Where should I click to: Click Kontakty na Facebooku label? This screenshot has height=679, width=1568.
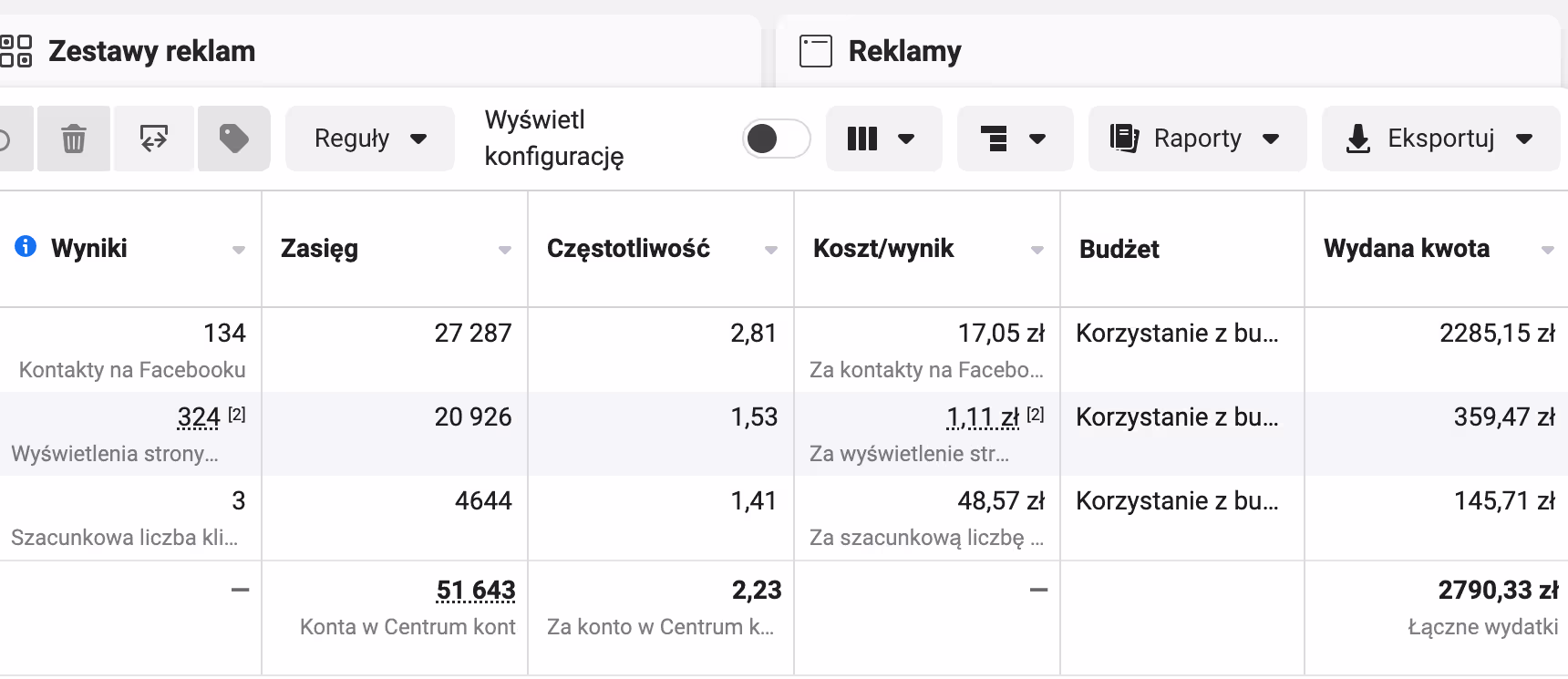(132, 370)
